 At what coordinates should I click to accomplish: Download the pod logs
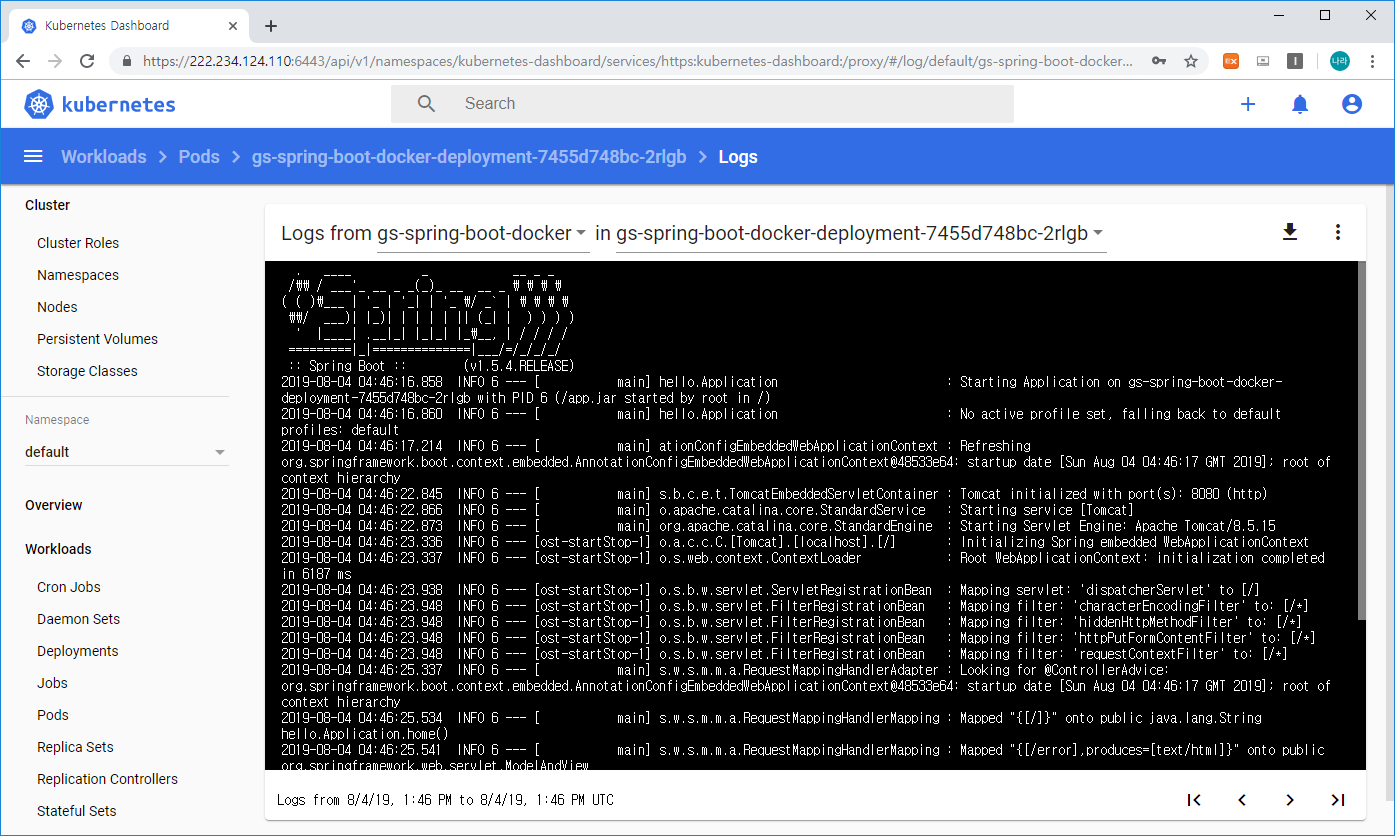pyautogui.click(x=1290, y=232)
